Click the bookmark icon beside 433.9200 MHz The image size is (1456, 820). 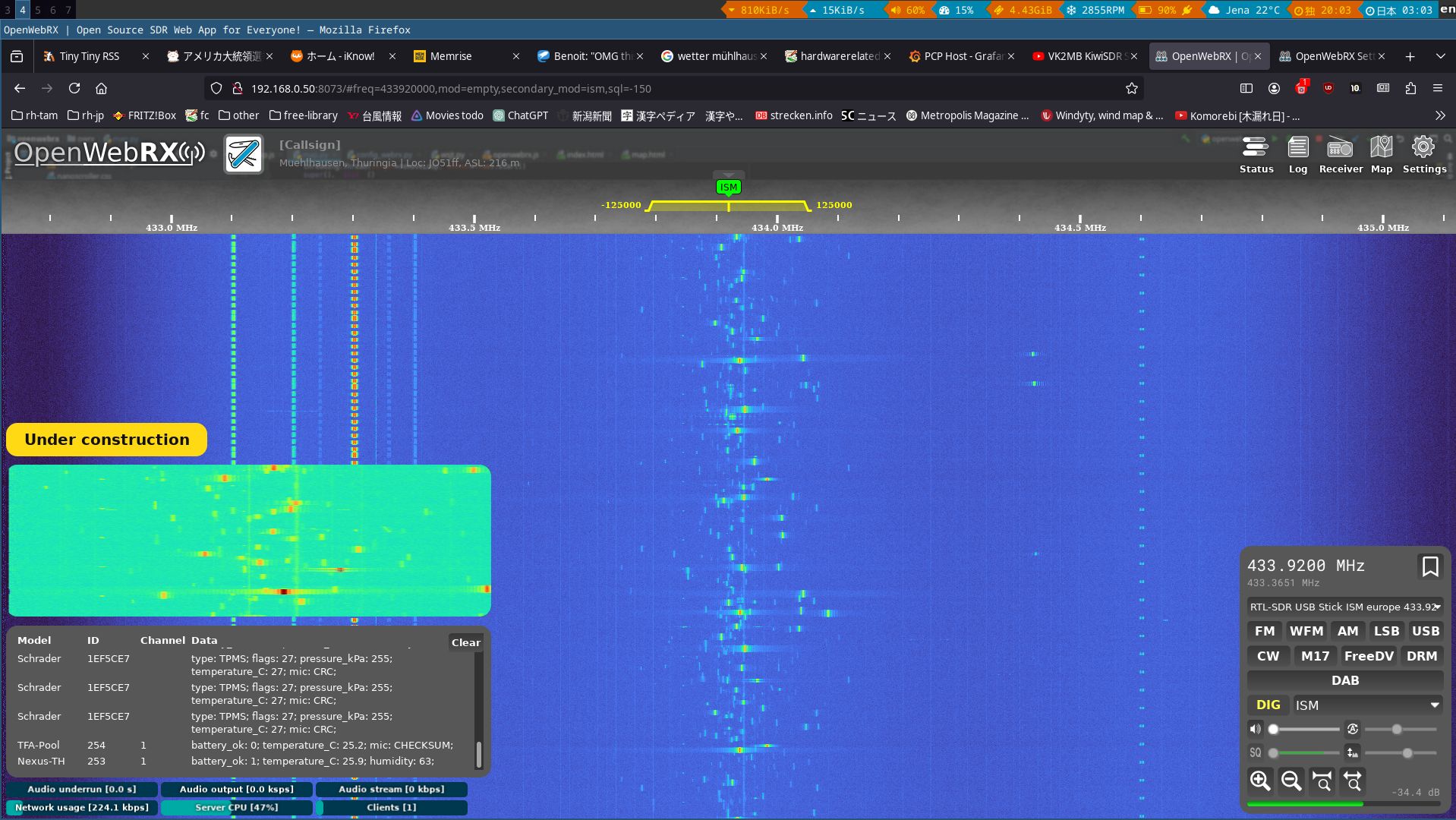coord(1430,566)
